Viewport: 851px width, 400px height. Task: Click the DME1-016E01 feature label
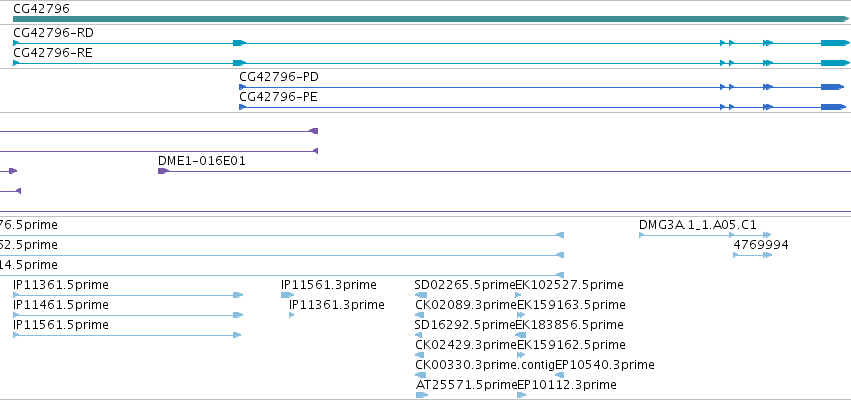pyautogui.click(x=202, y=161)
